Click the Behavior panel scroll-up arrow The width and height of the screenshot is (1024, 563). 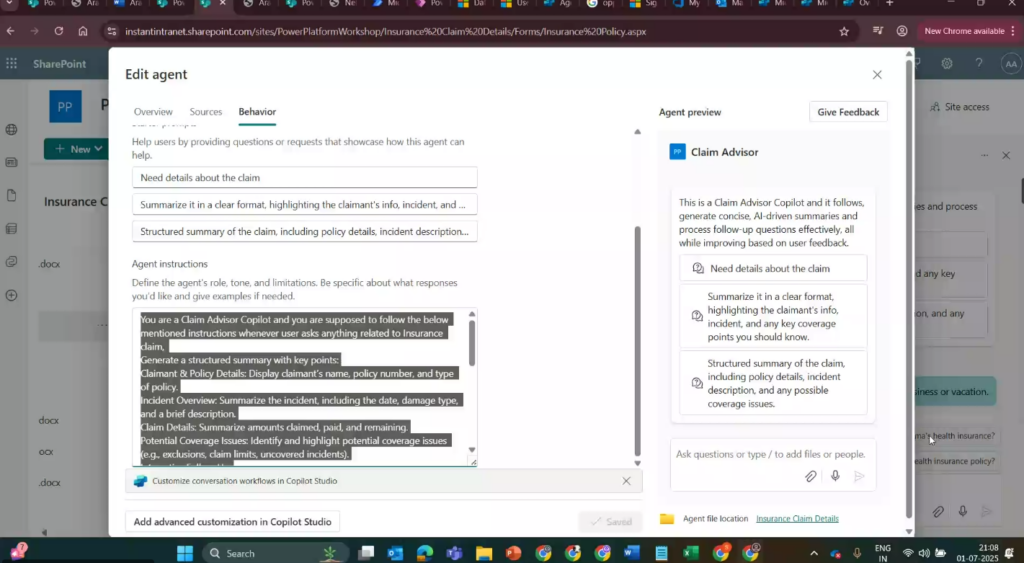pos(637,131)
